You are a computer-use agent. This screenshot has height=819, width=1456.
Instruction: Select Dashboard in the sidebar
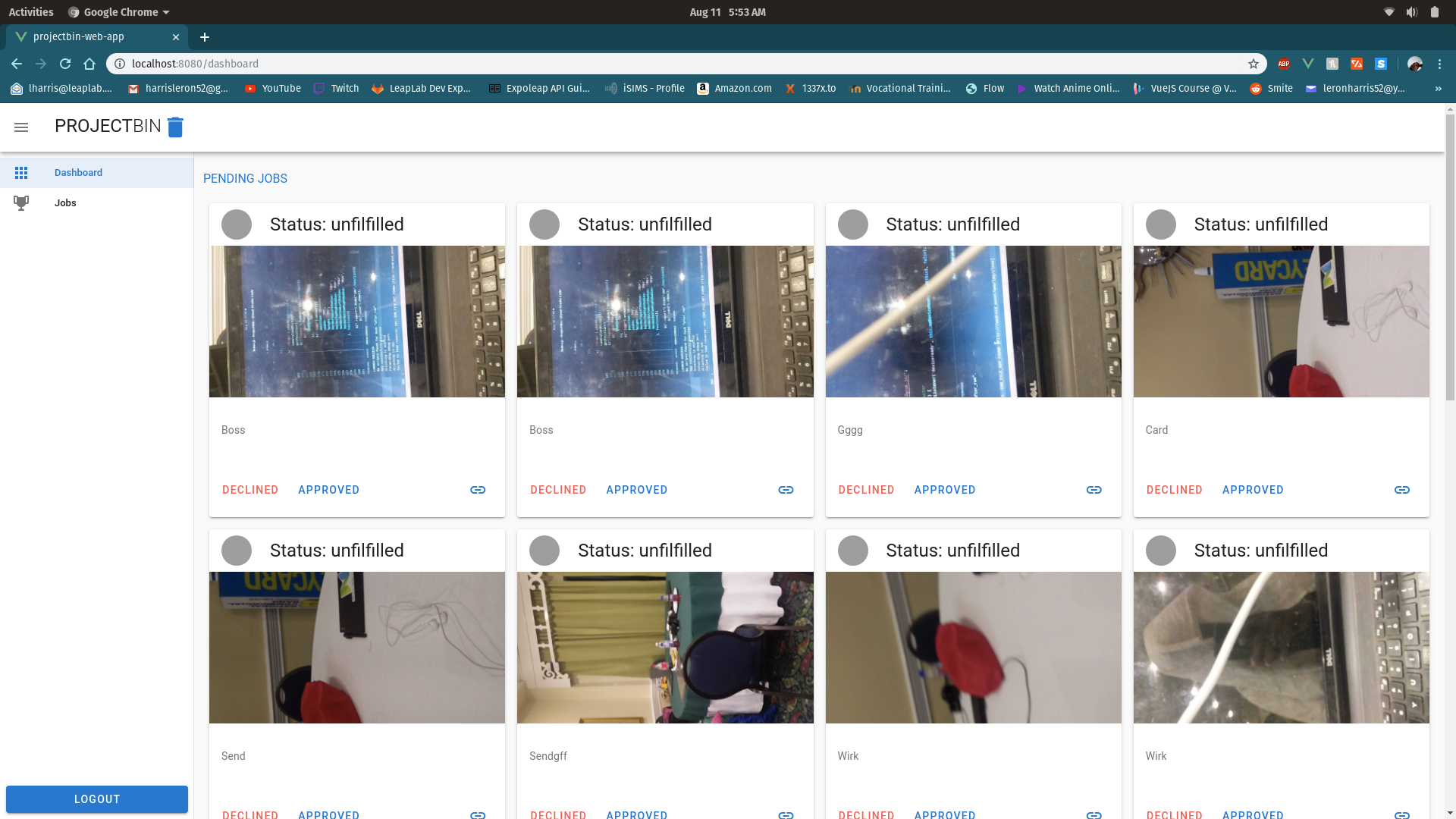tap(78, 173)
